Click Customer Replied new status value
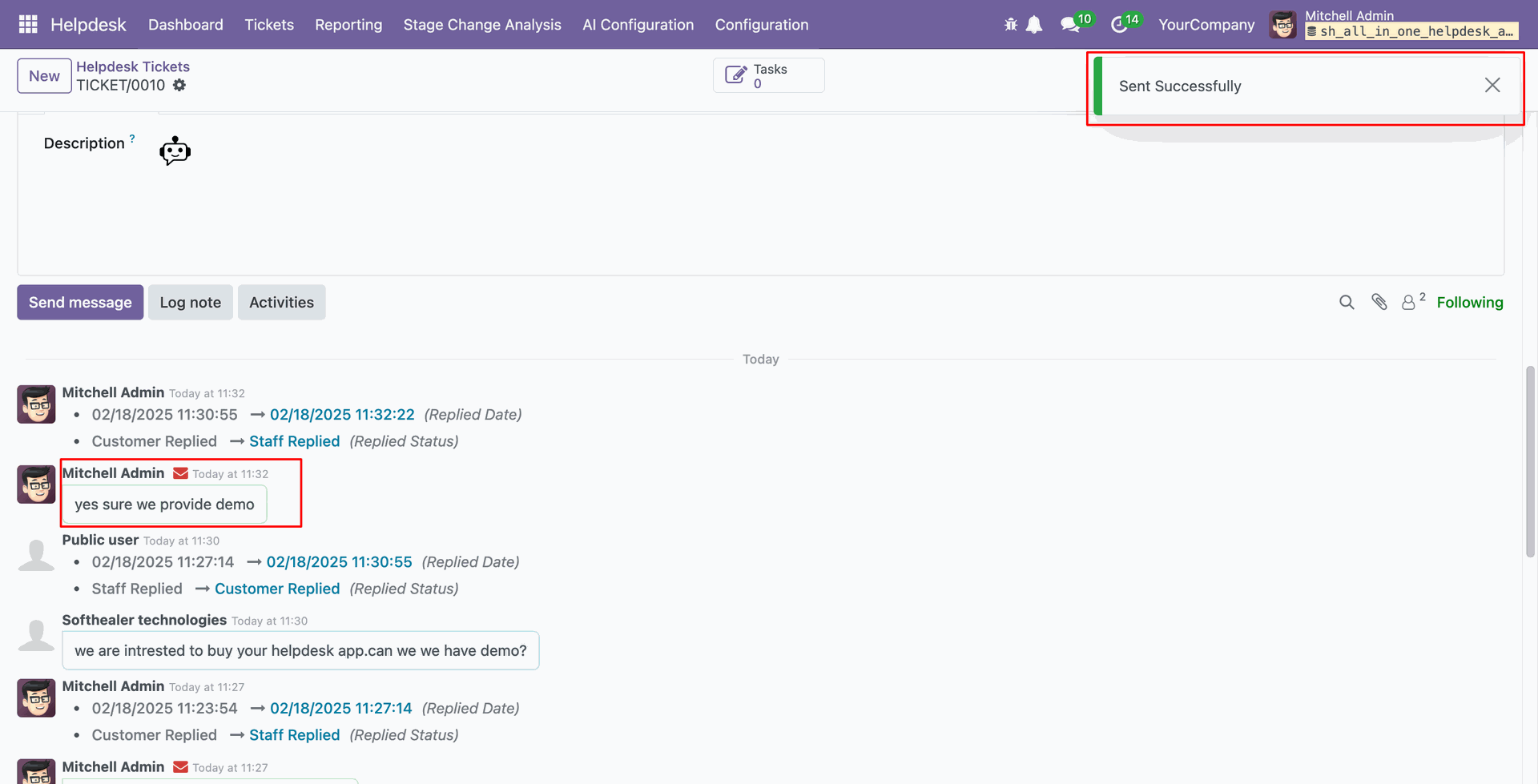 [277, 589]
